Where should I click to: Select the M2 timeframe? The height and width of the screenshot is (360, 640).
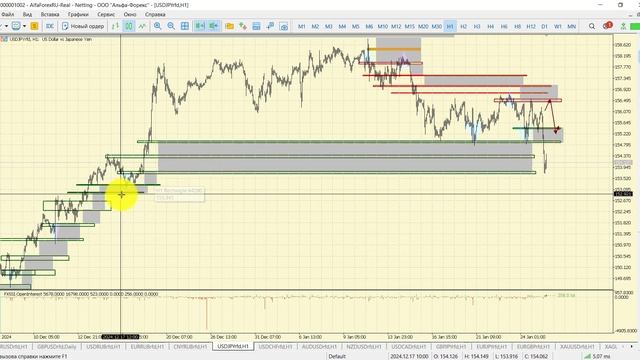pyautogui.click(x=315, y=26)
